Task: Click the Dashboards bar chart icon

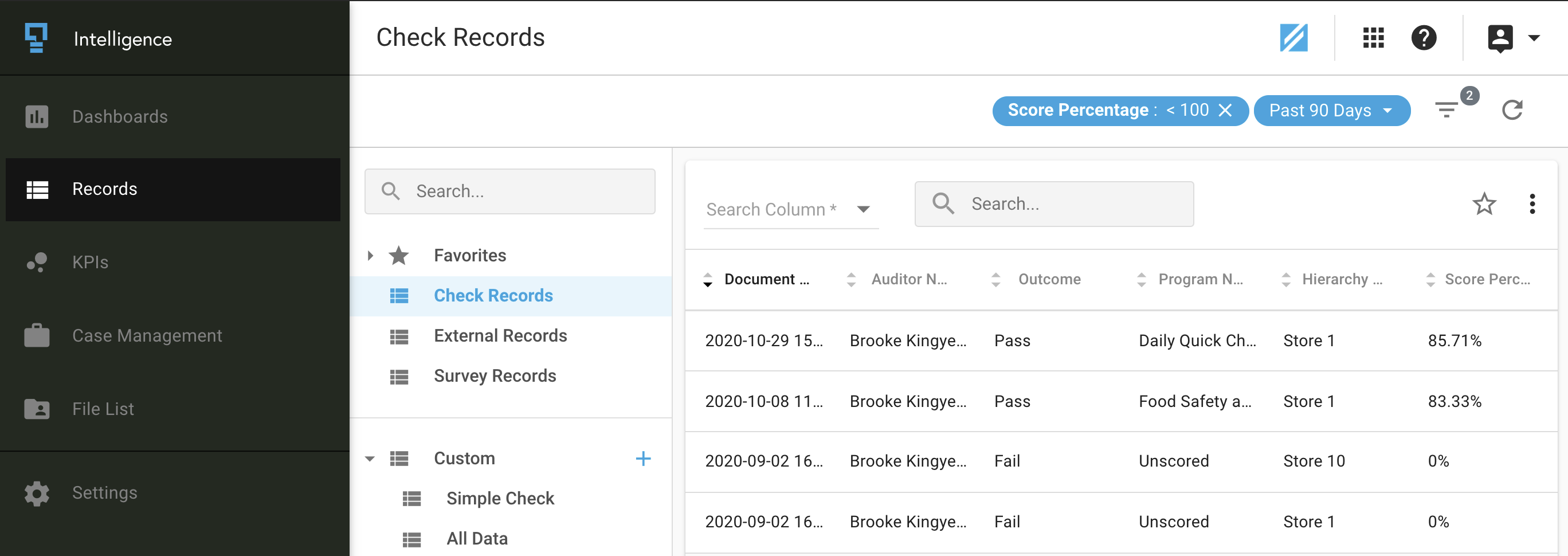Action: (x=37, y=116)
